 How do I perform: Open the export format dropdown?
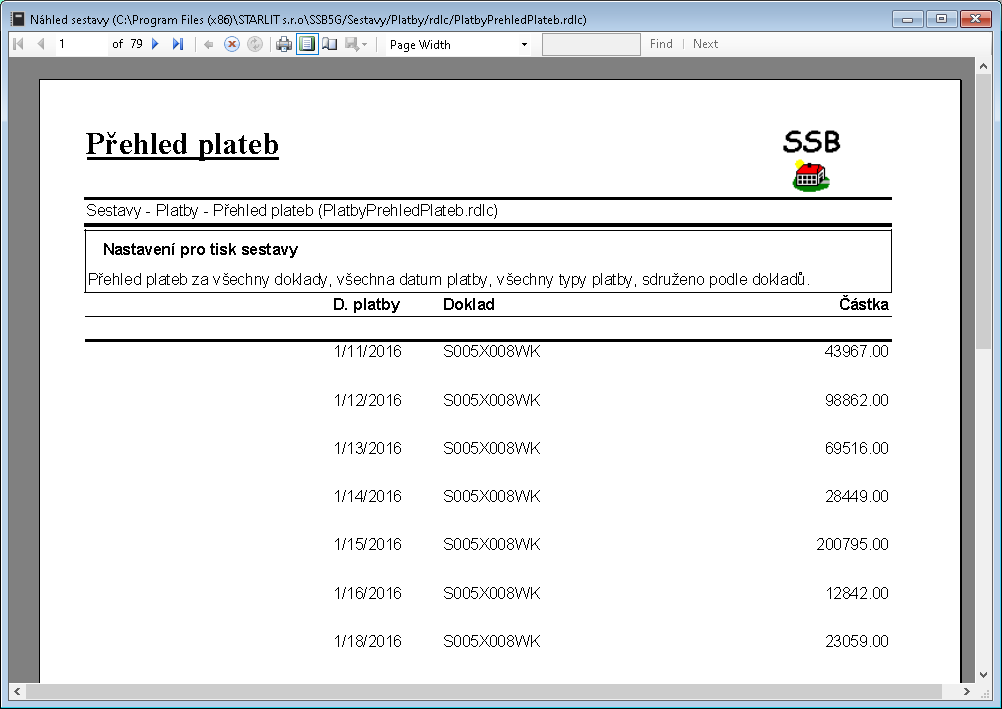[357, 44]
